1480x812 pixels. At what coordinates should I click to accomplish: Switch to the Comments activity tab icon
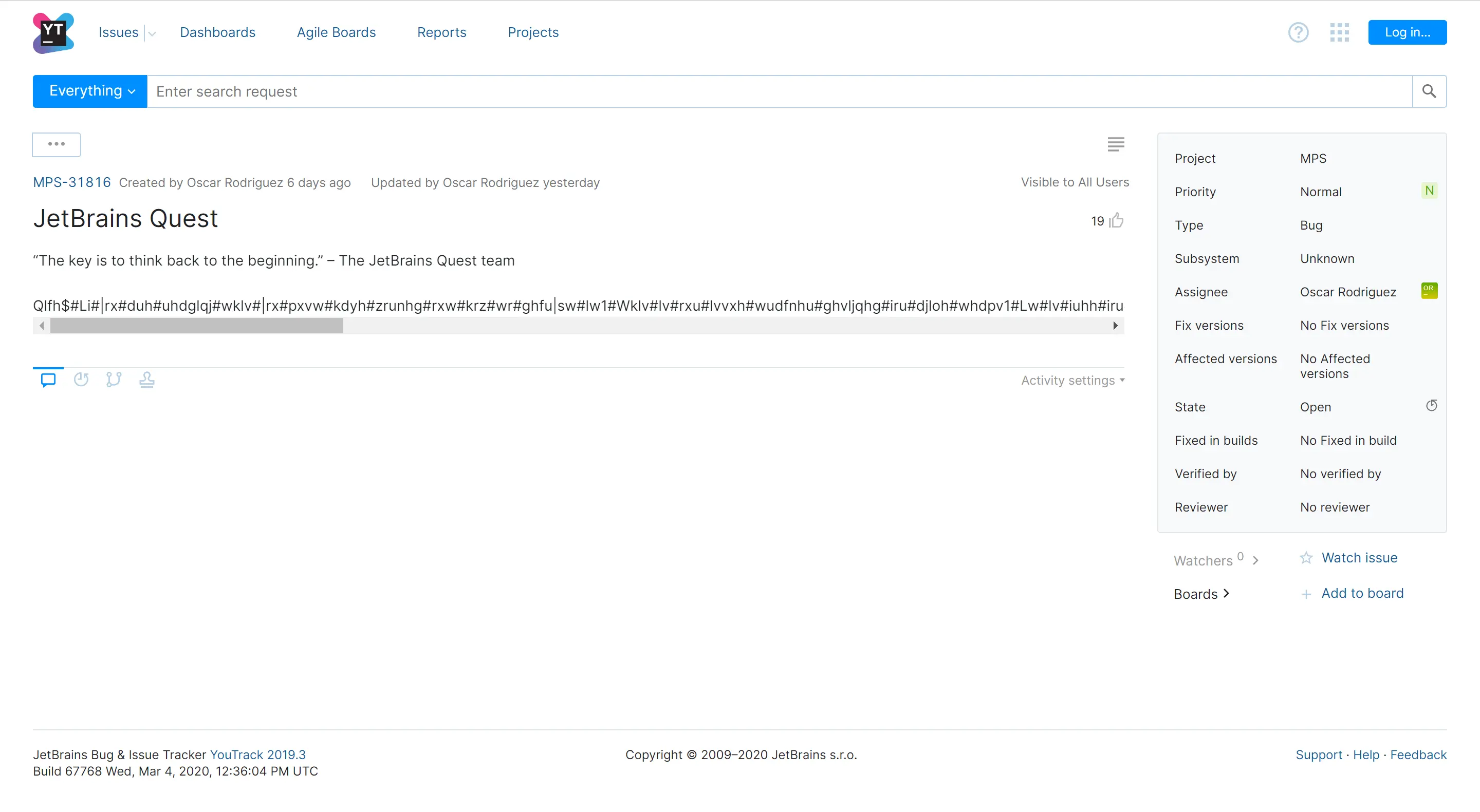click(x=48, y=380)
